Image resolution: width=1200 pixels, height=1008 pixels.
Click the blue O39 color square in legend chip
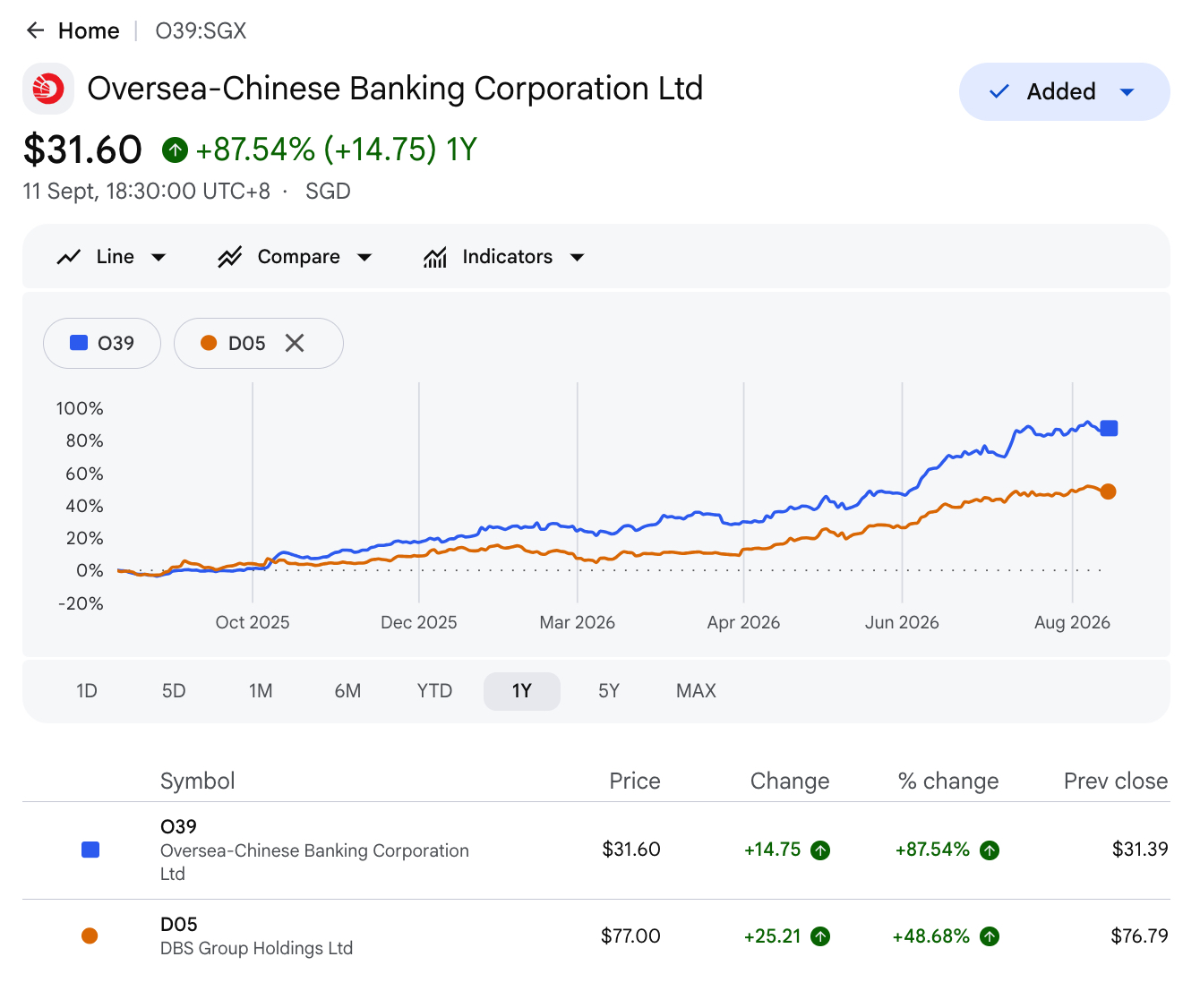point(79,343)
